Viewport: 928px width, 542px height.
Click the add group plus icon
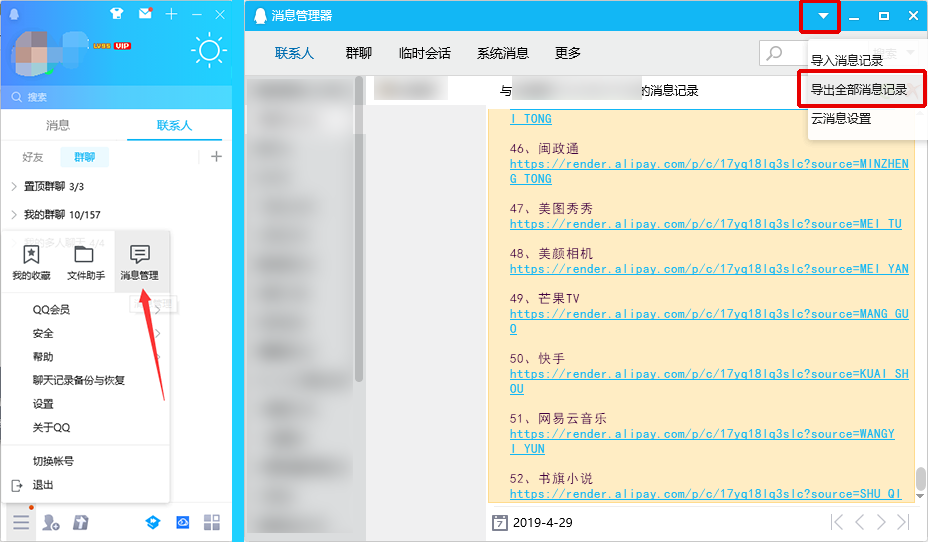217,156
